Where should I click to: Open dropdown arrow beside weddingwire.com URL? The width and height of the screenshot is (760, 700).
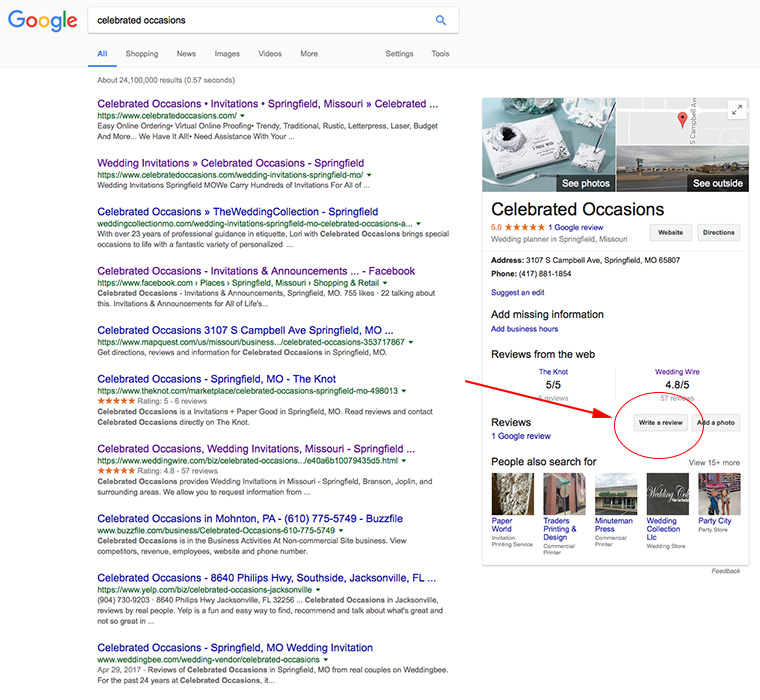404,461
